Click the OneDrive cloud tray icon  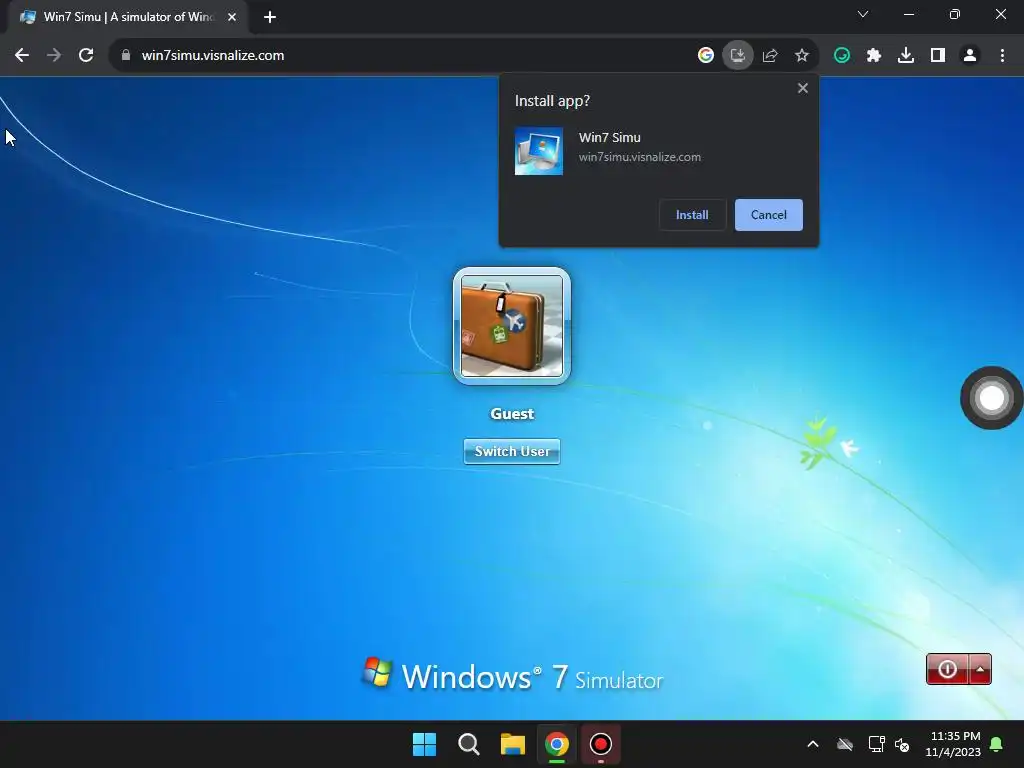coord(845,744)
